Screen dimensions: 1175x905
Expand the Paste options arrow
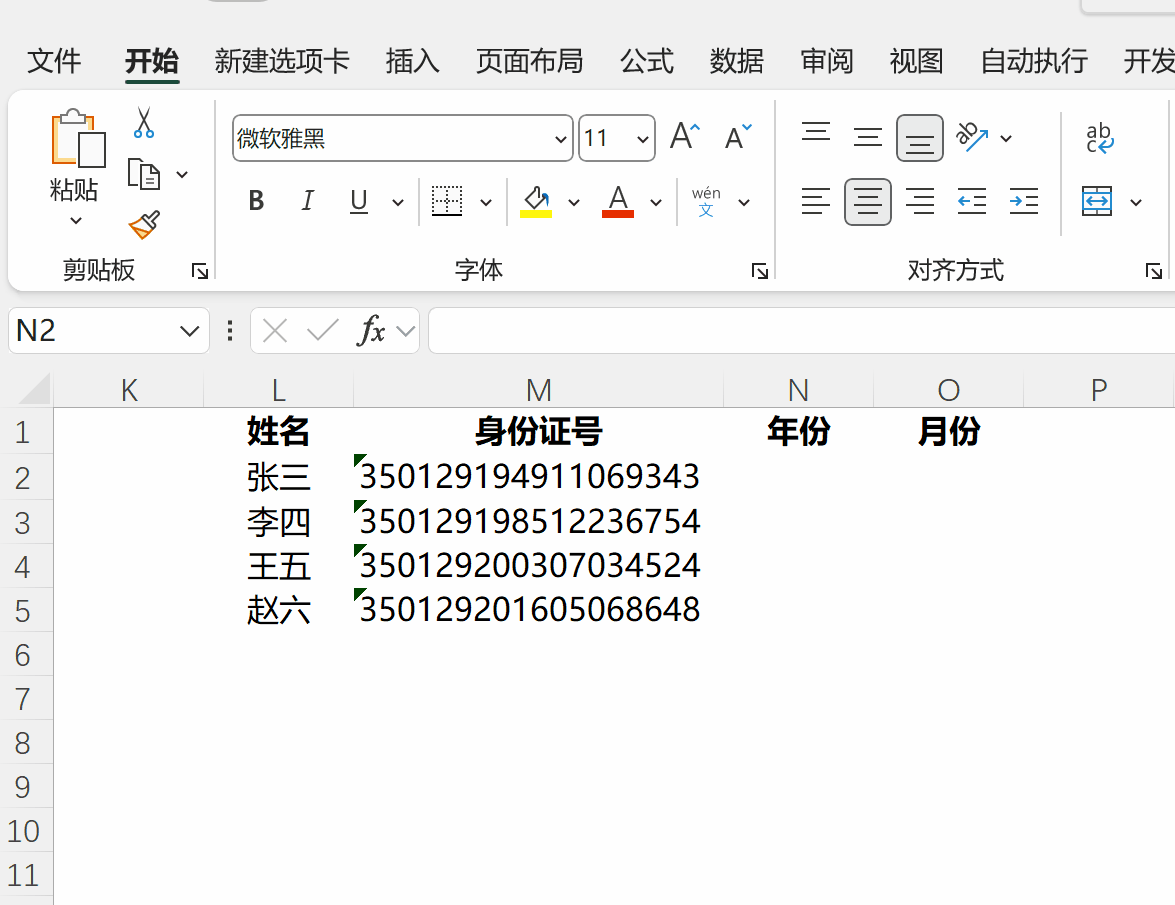coord(76,220)
